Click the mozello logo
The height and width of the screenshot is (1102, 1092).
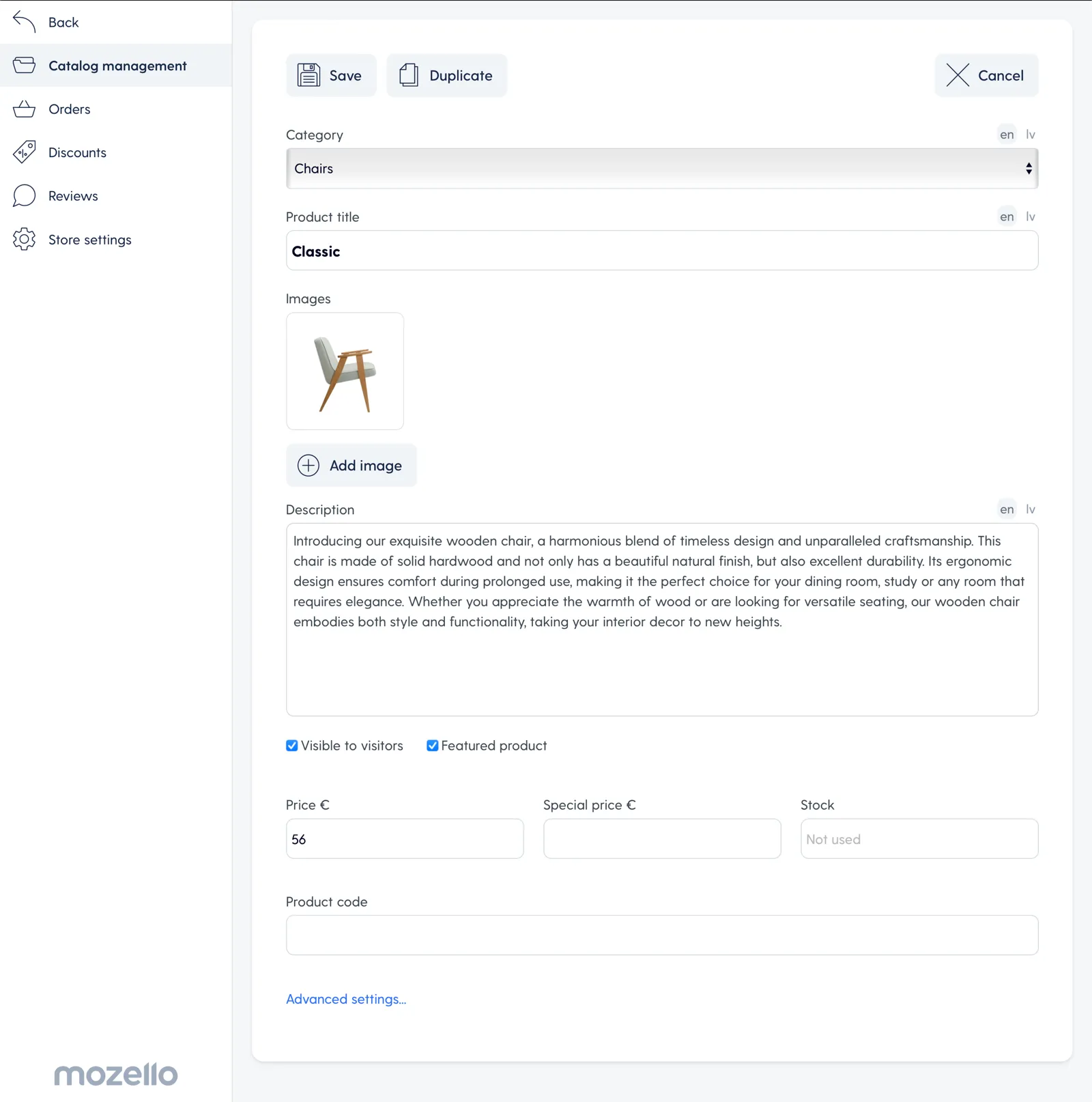click(x=116, y=1075)
